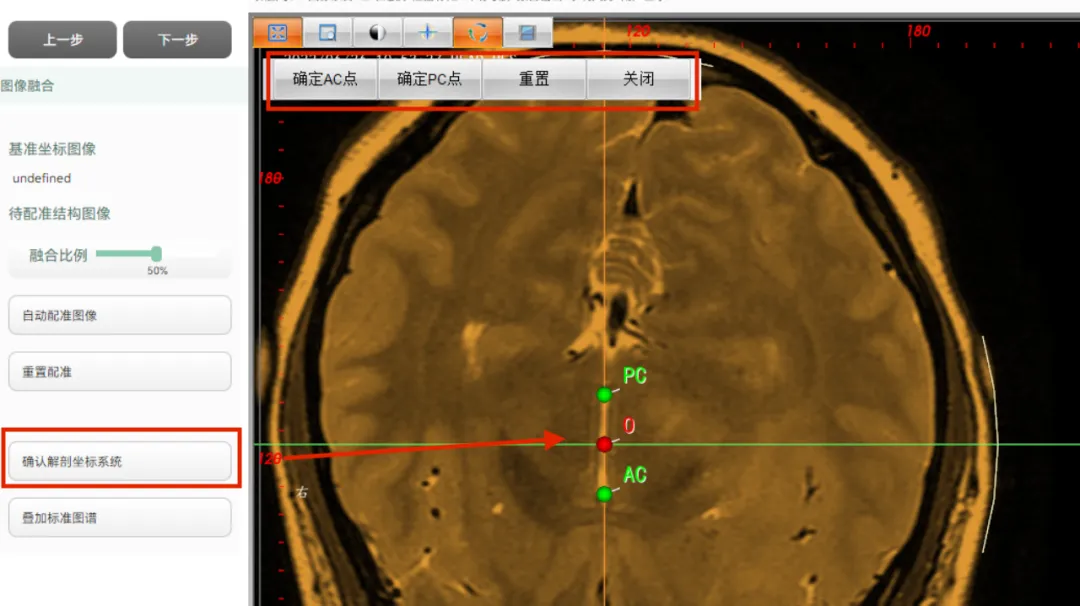Click the 确定PC点 button

[430, 79]
